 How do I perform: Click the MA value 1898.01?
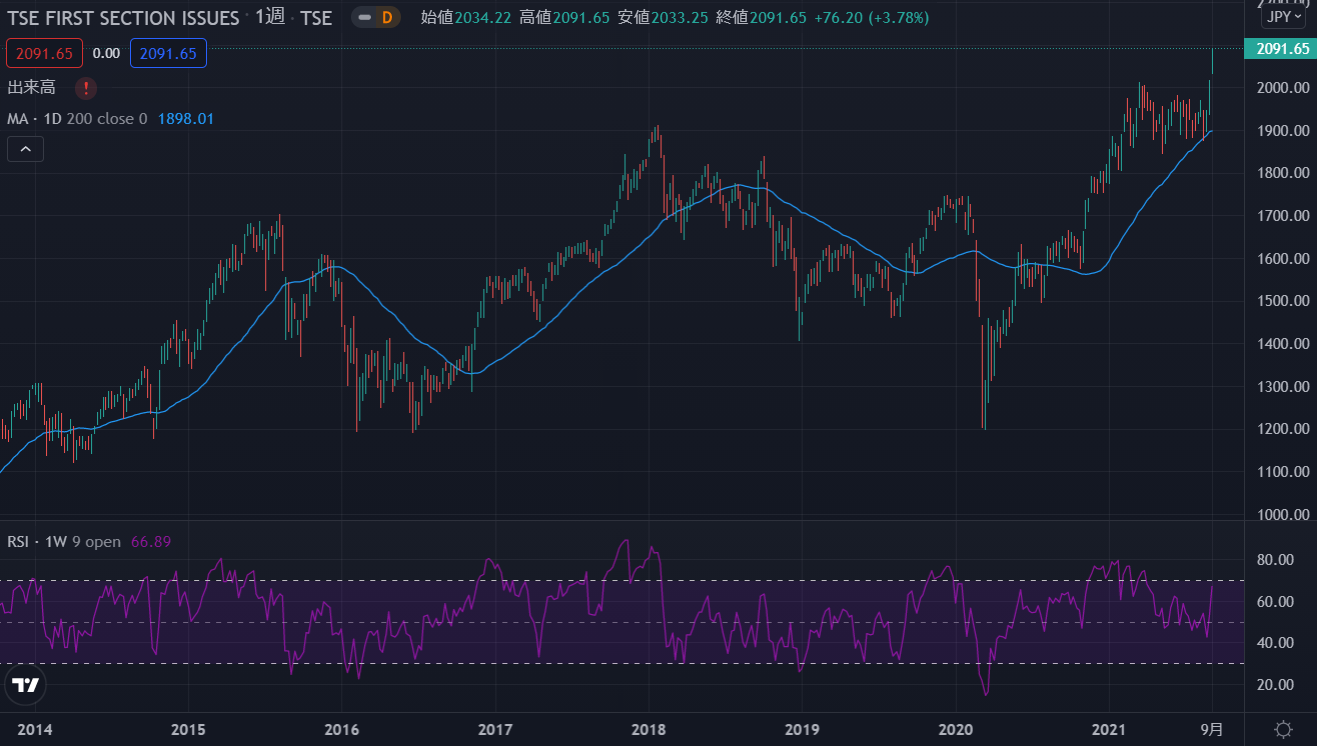point(186,119)
